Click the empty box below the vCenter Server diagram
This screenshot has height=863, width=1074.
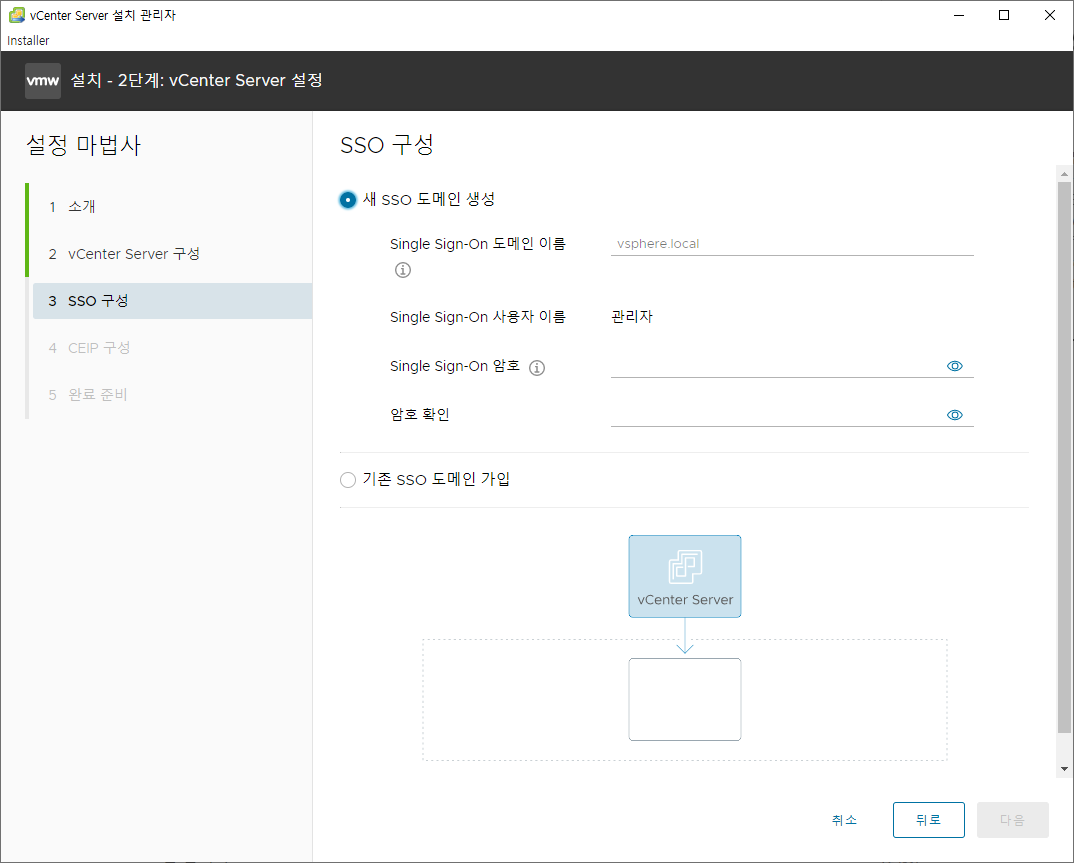pos(684,699)
